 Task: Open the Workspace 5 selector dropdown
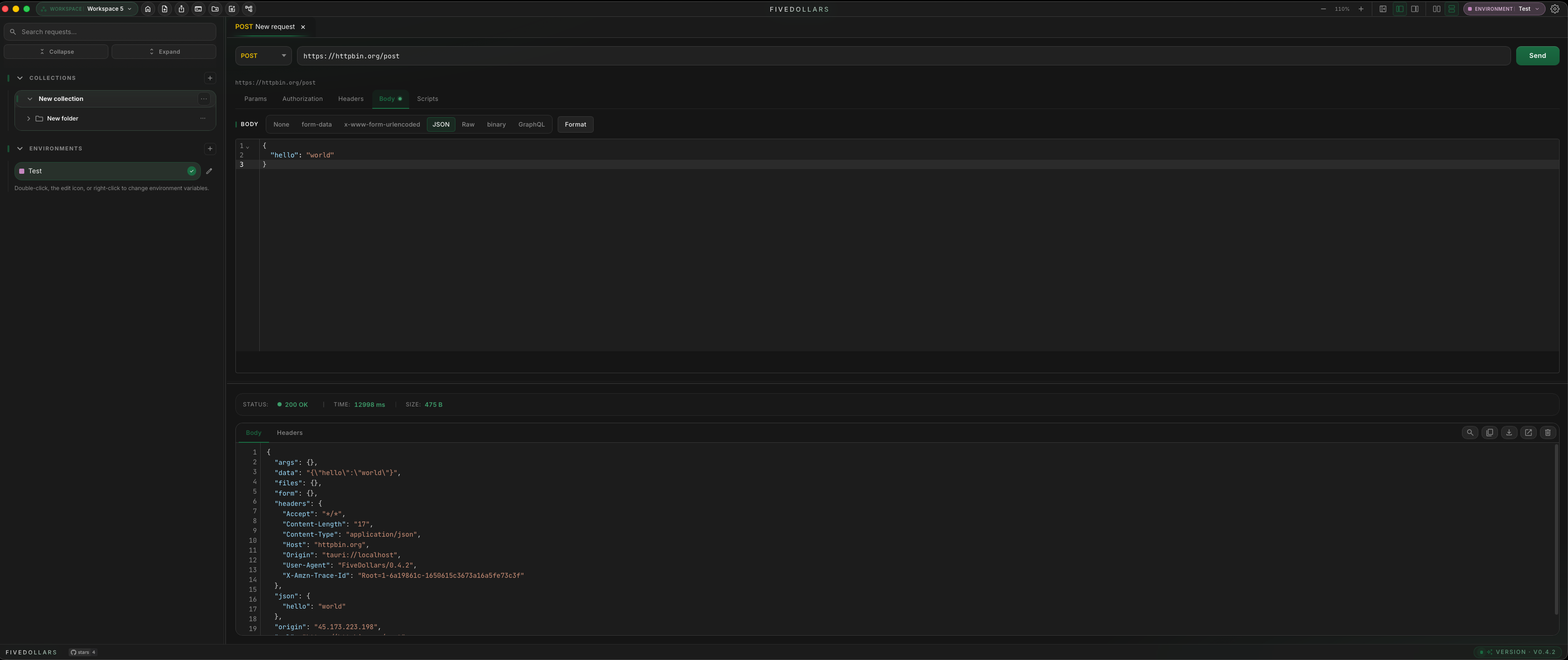pos(87,9)
